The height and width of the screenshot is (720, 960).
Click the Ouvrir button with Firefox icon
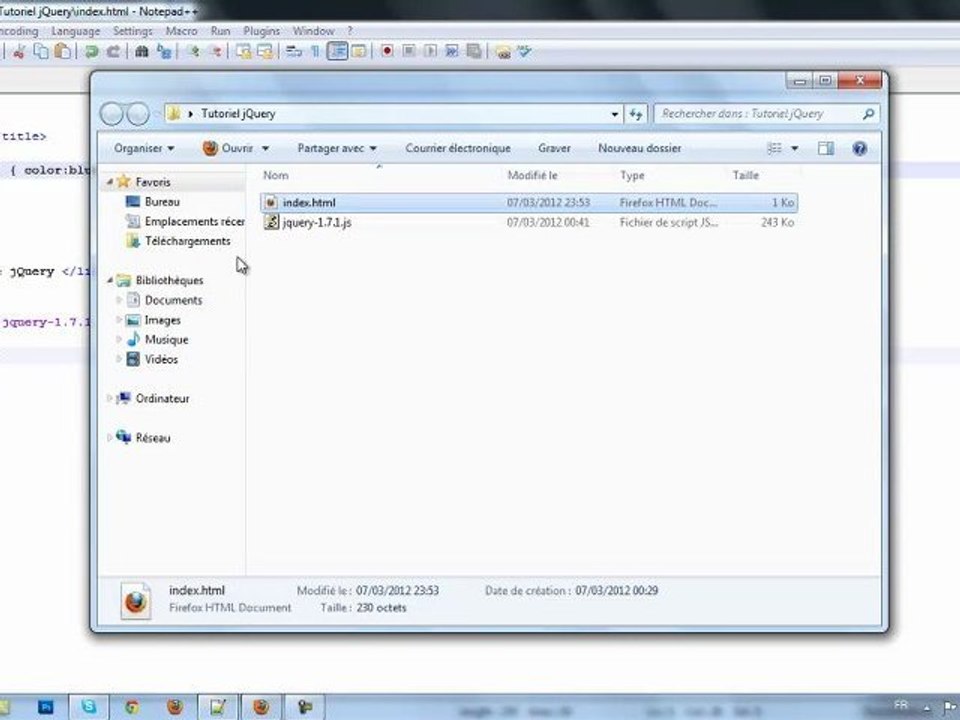point(228,148)
